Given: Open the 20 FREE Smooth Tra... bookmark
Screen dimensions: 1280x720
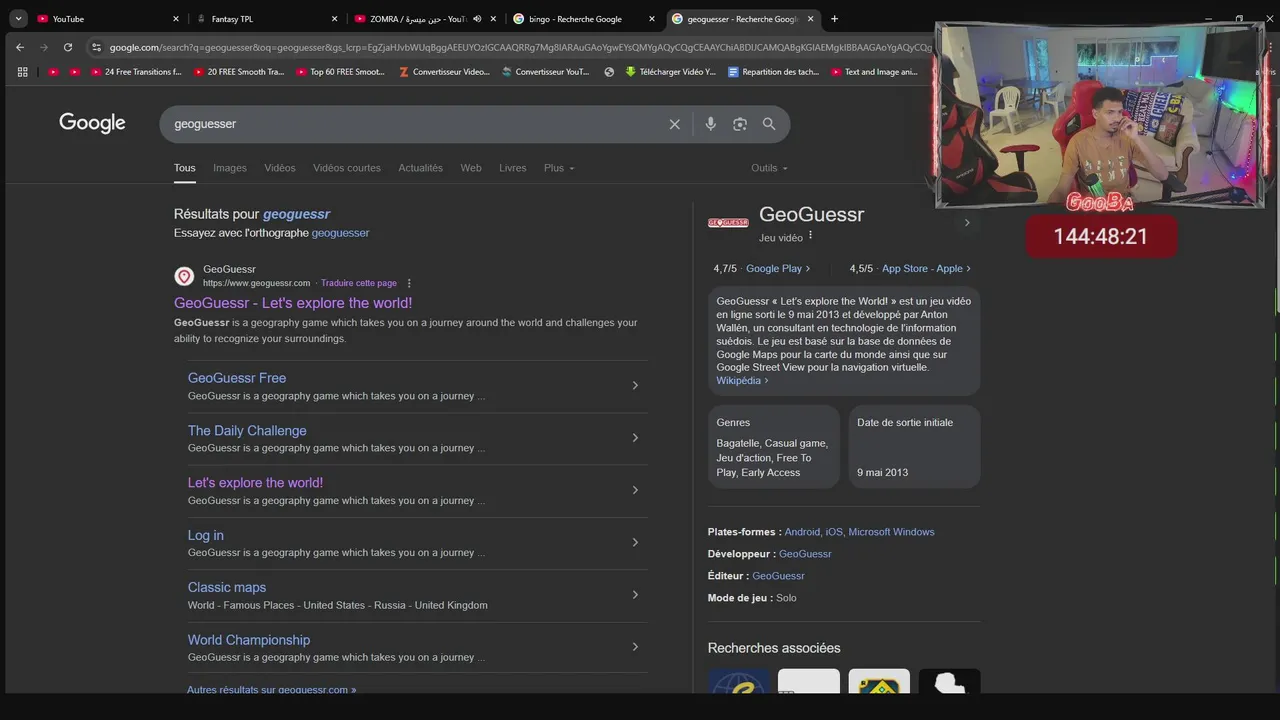Looking at the screenshot, I should 239,72.
